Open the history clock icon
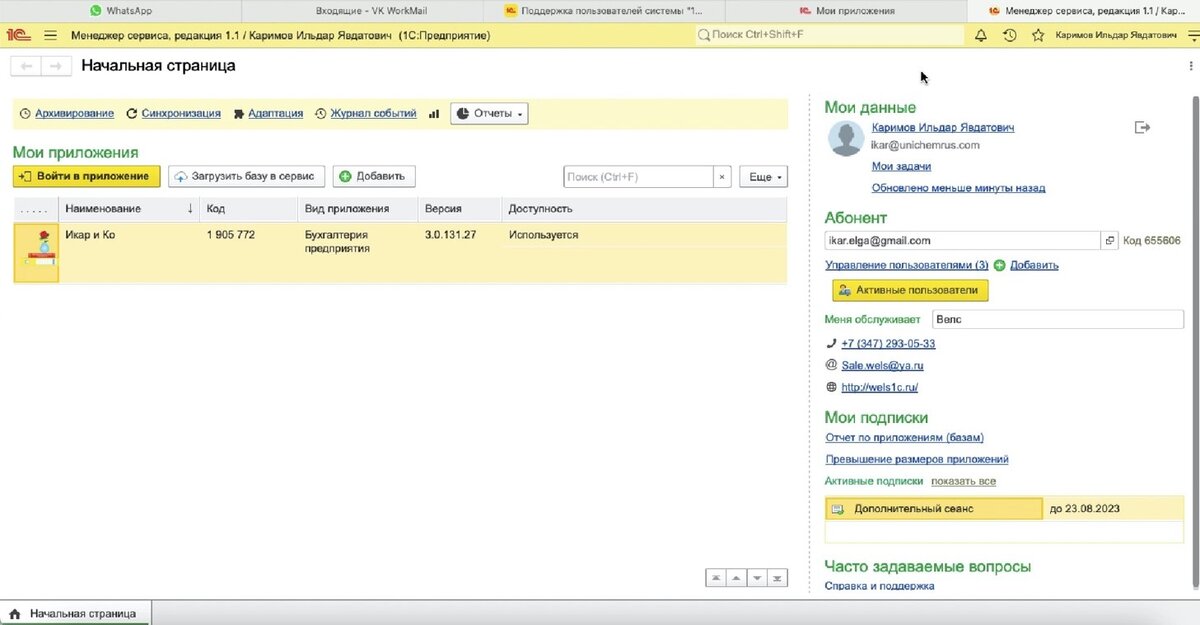The image size is (1200, 625). click(1010, 35)
